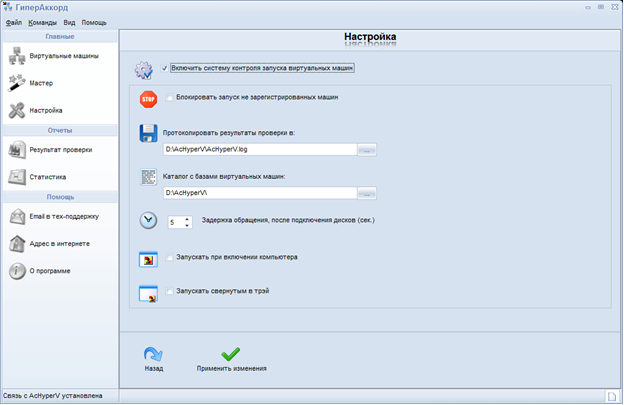Select Адрес в интернете sidebar label

pyautogui.click(x=60, y=244)
